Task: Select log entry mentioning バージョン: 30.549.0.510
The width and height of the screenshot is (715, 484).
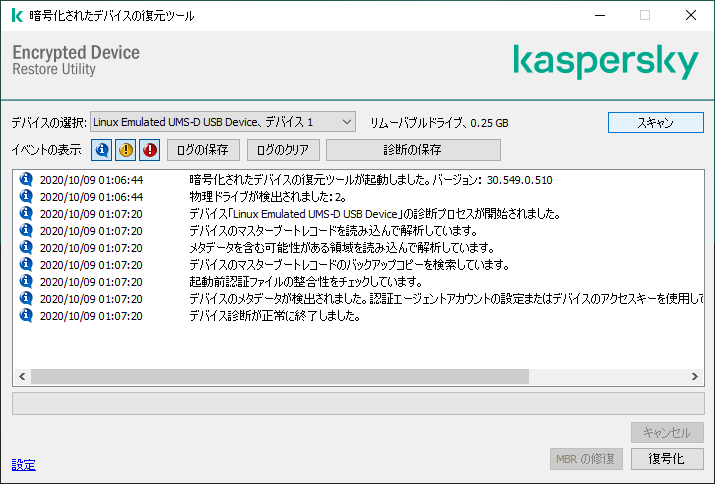Action: [371, 180]
